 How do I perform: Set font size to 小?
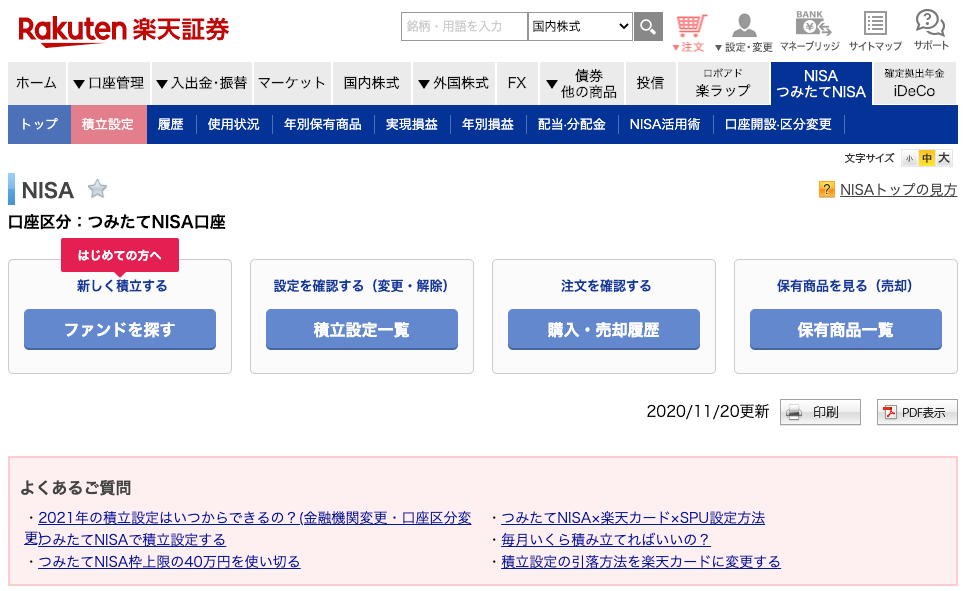pos(909,158)
